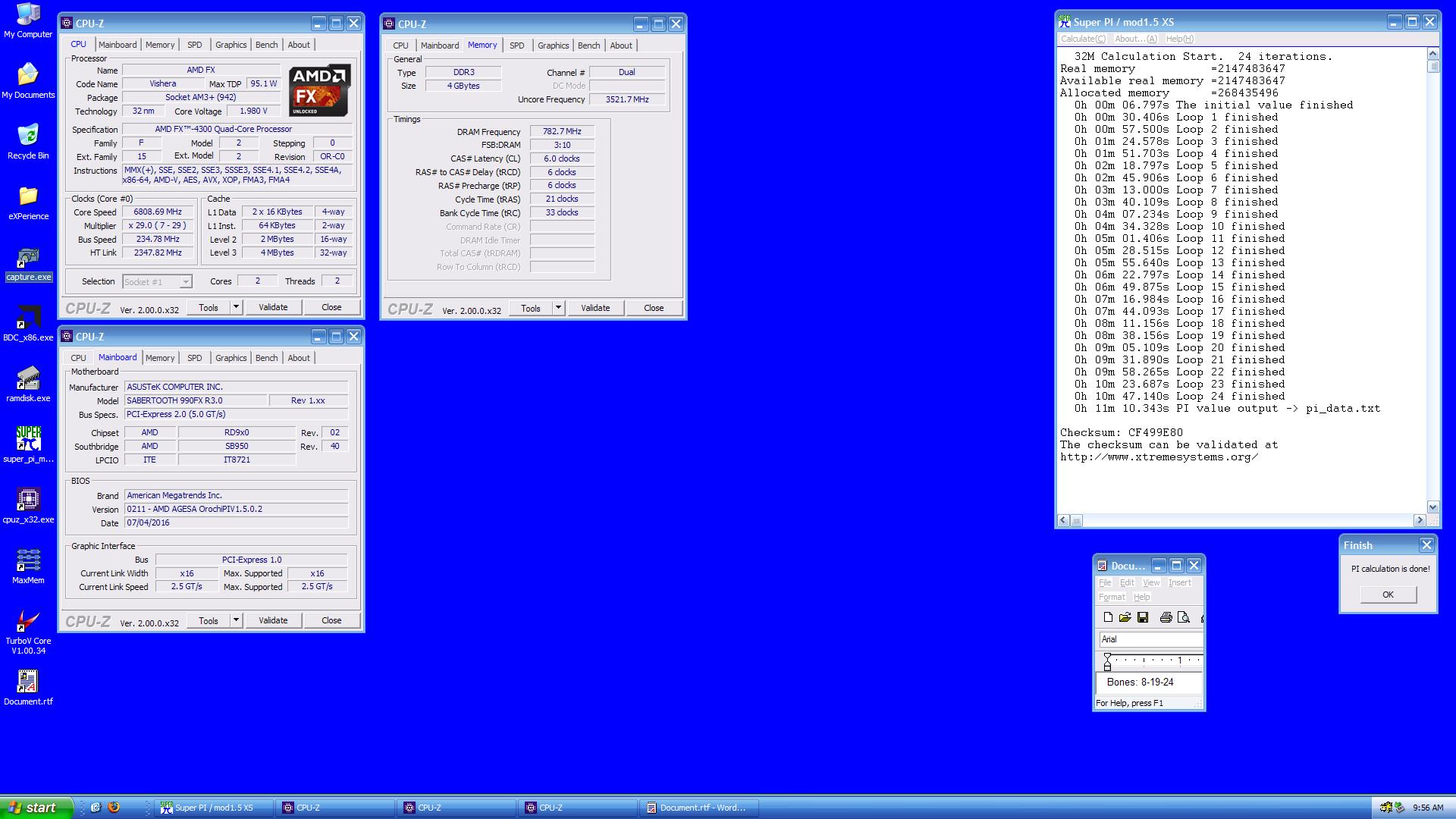Open the View menu in WordPad
The image size is (1456, 819).
pos(1151,582)
